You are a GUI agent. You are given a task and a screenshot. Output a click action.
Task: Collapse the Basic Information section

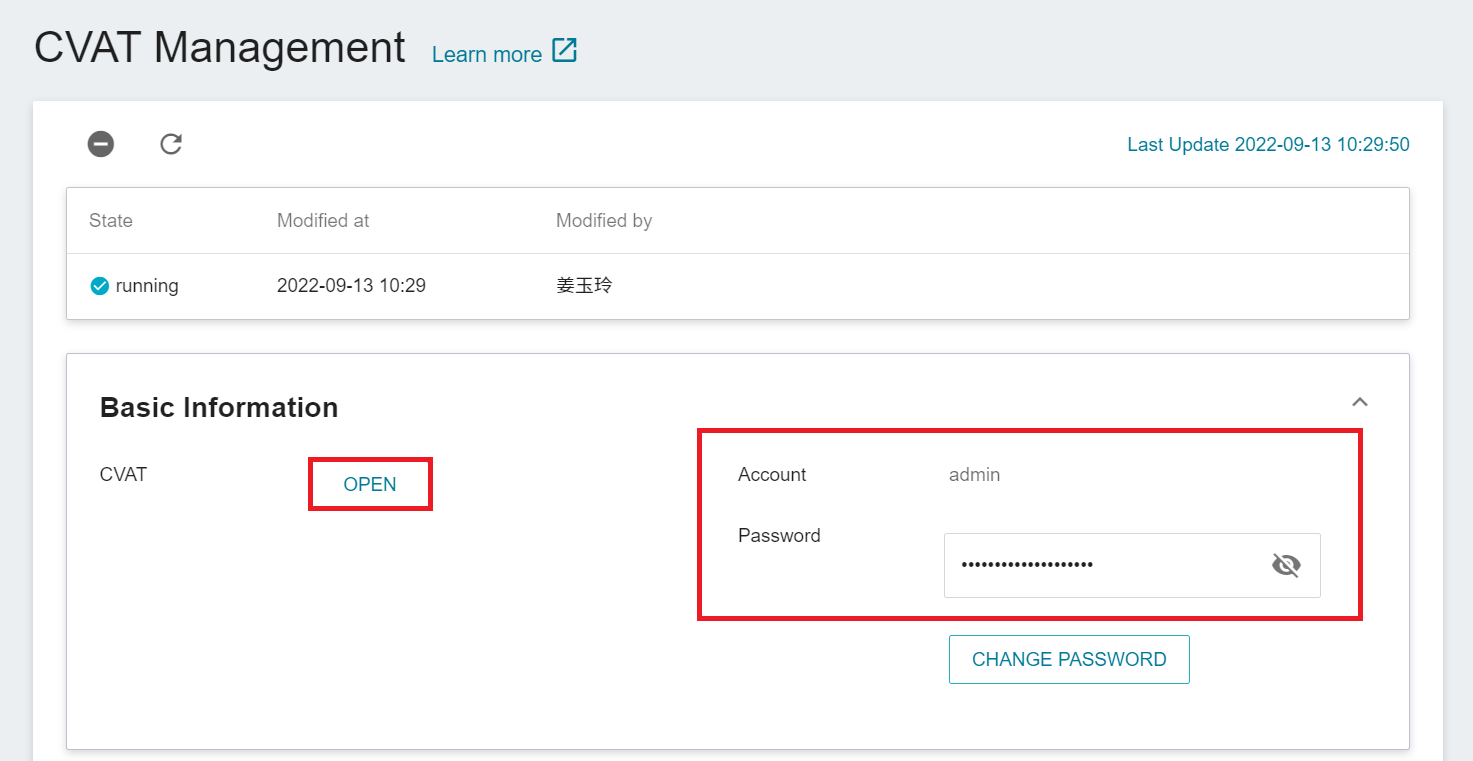[1359, 402]
